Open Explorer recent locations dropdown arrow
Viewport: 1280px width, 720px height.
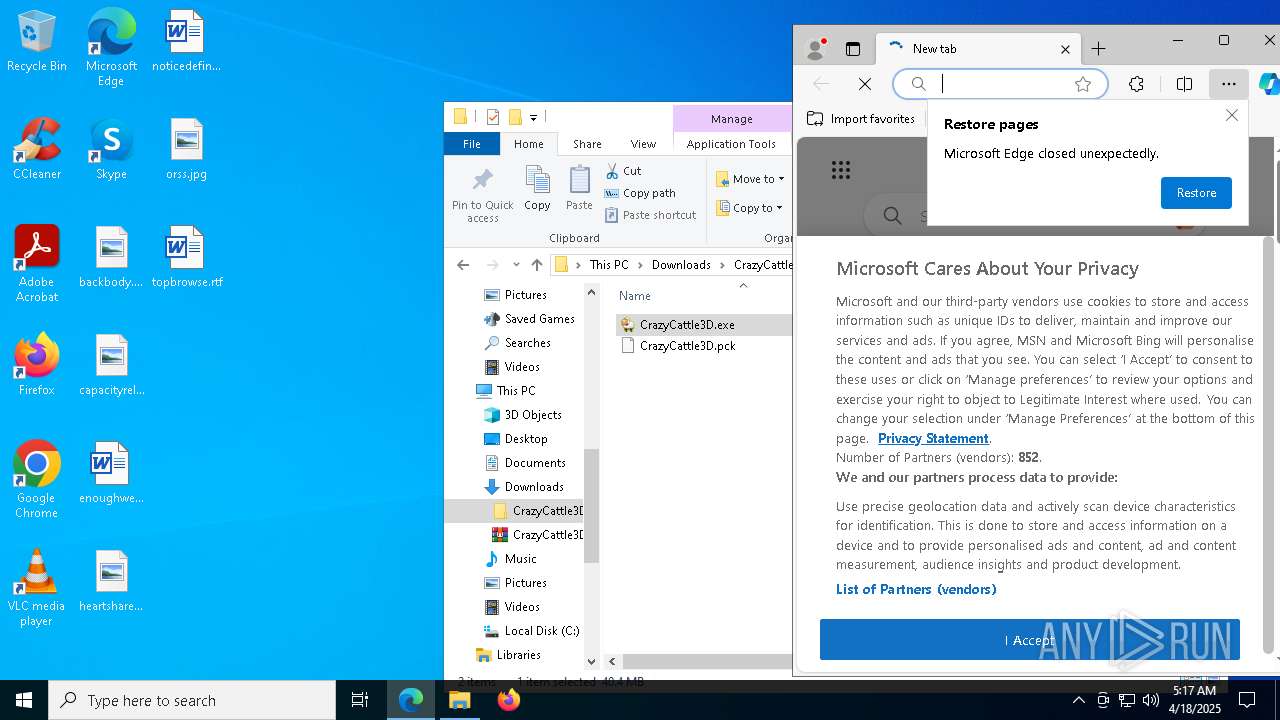coord(516,265)
